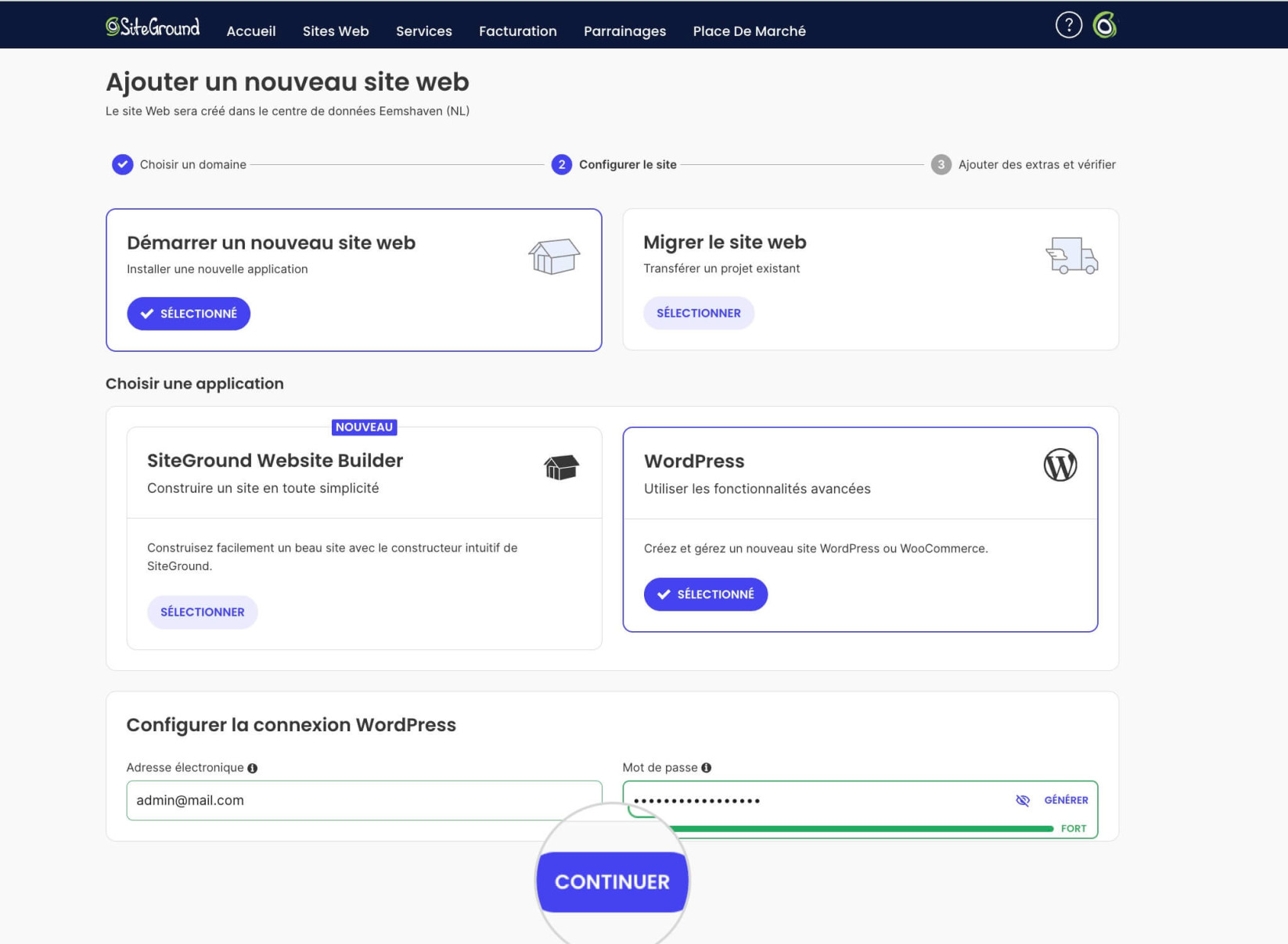Click the Adresse électronique label

tap(185, 767)
